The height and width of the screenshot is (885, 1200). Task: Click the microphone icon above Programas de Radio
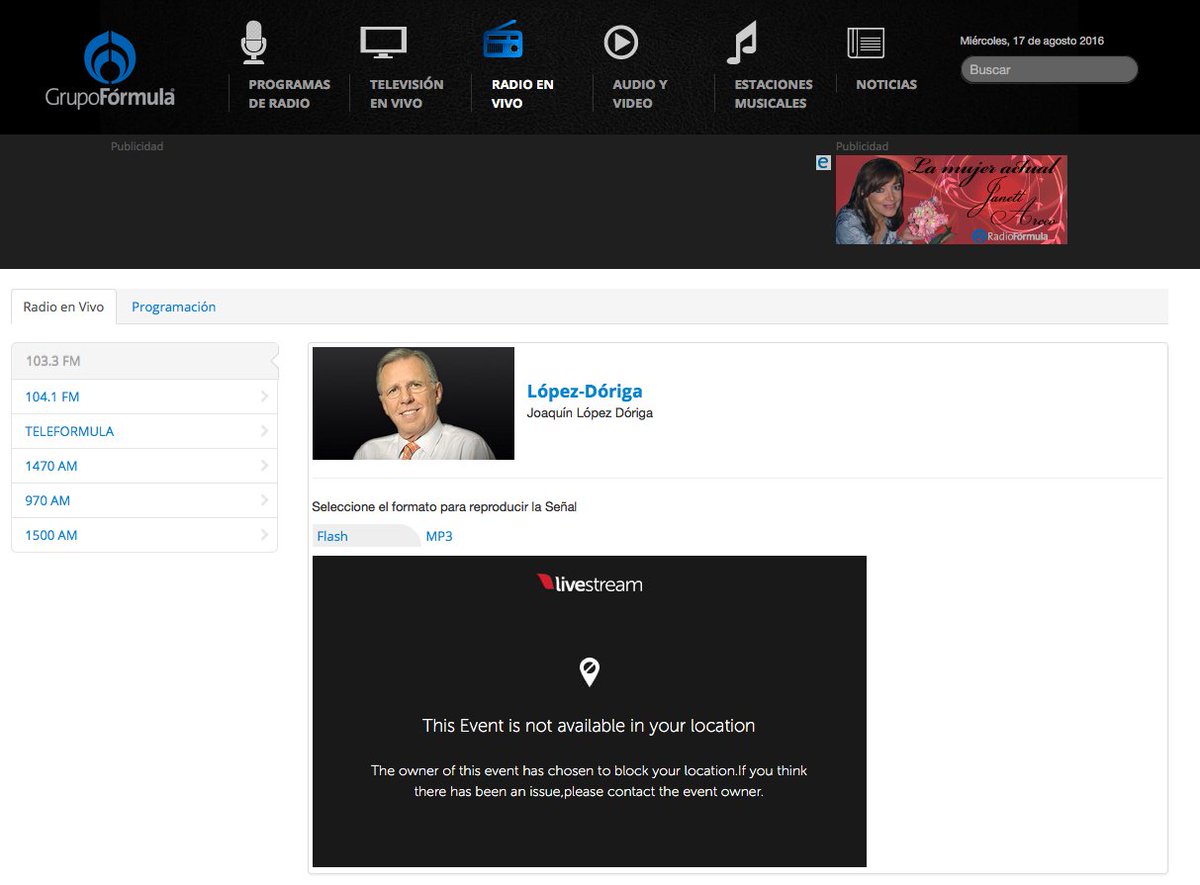(x=254, y=42)
